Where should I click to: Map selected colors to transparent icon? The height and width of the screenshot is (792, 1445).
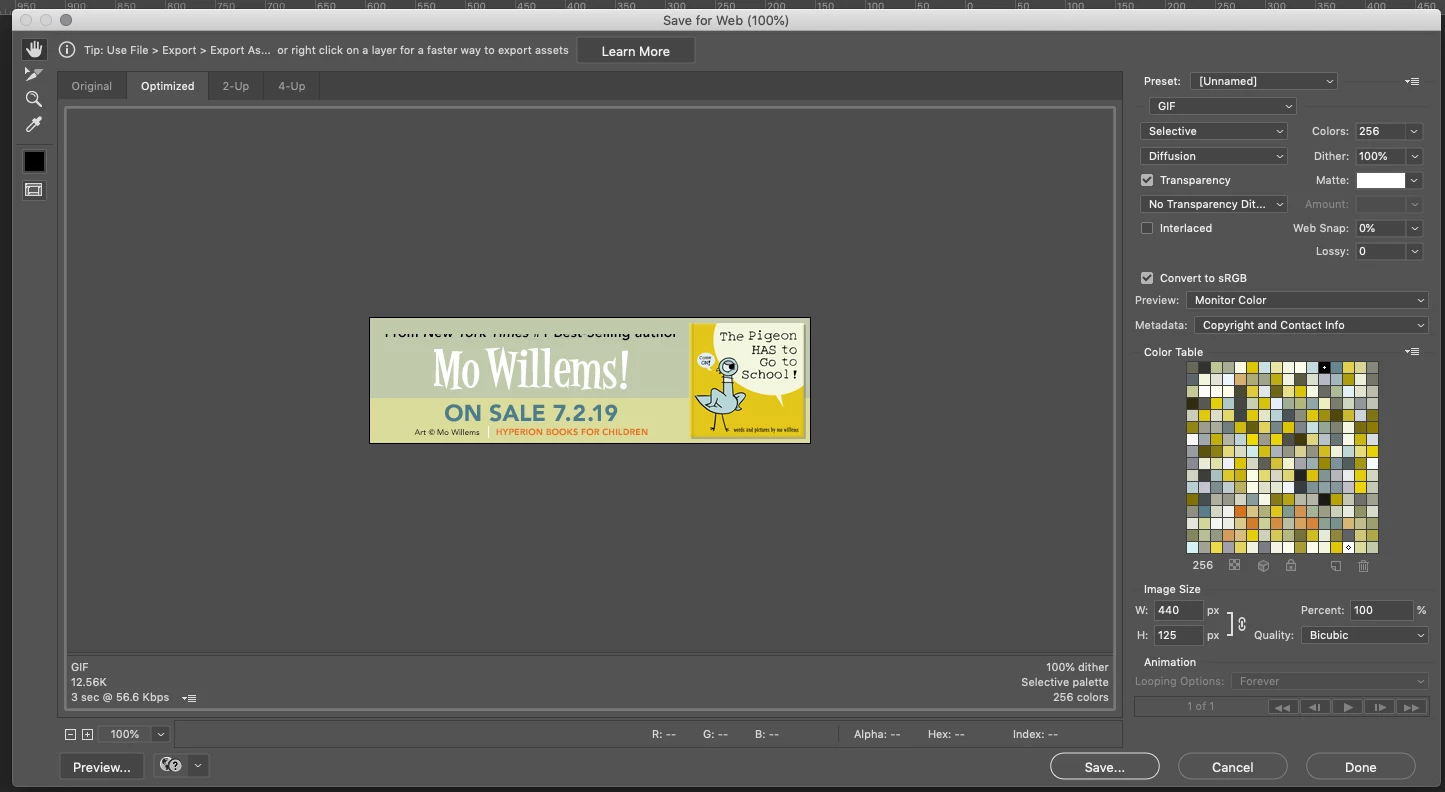tap(1234, 565)
